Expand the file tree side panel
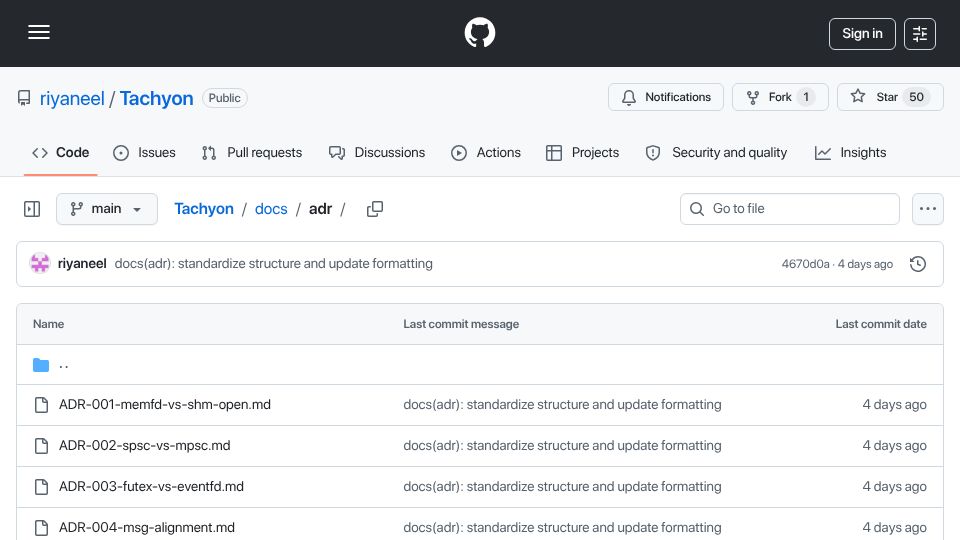Screen dimensions: 960x540 click(32, 209)
